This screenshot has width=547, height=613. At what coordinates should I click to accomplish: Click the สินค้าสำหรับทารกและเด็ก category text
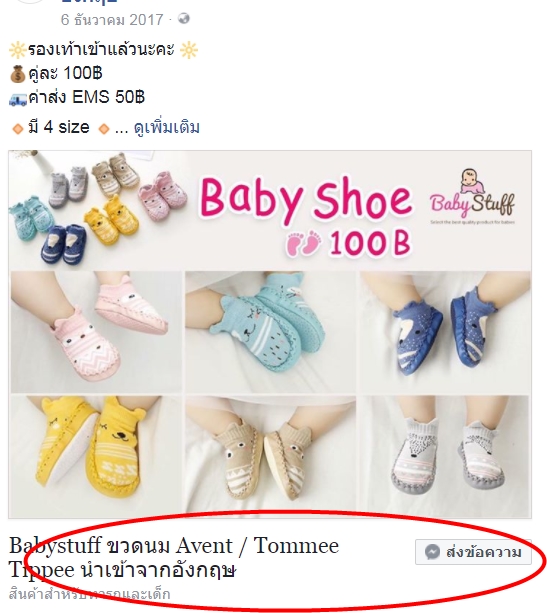89,594
